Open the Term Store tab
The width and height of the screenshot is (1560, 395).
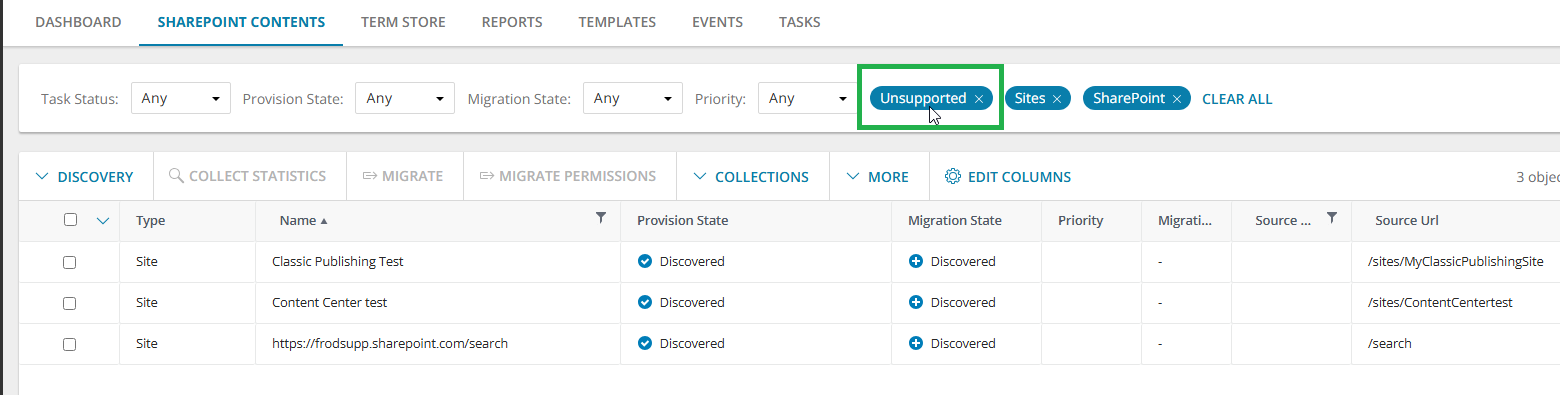coord(403,22)
